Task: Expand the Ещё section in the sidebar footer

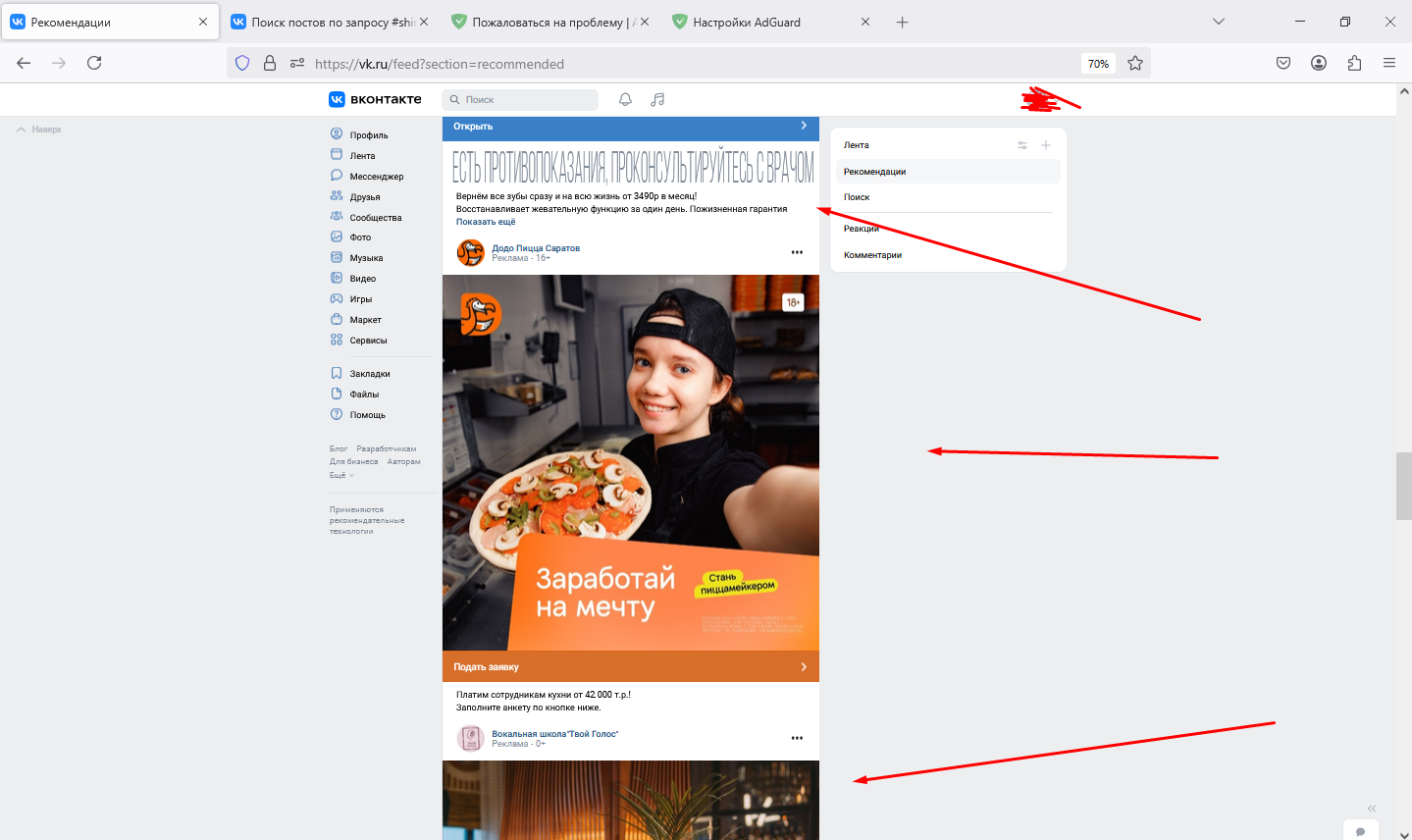Action: coord(339,474)
